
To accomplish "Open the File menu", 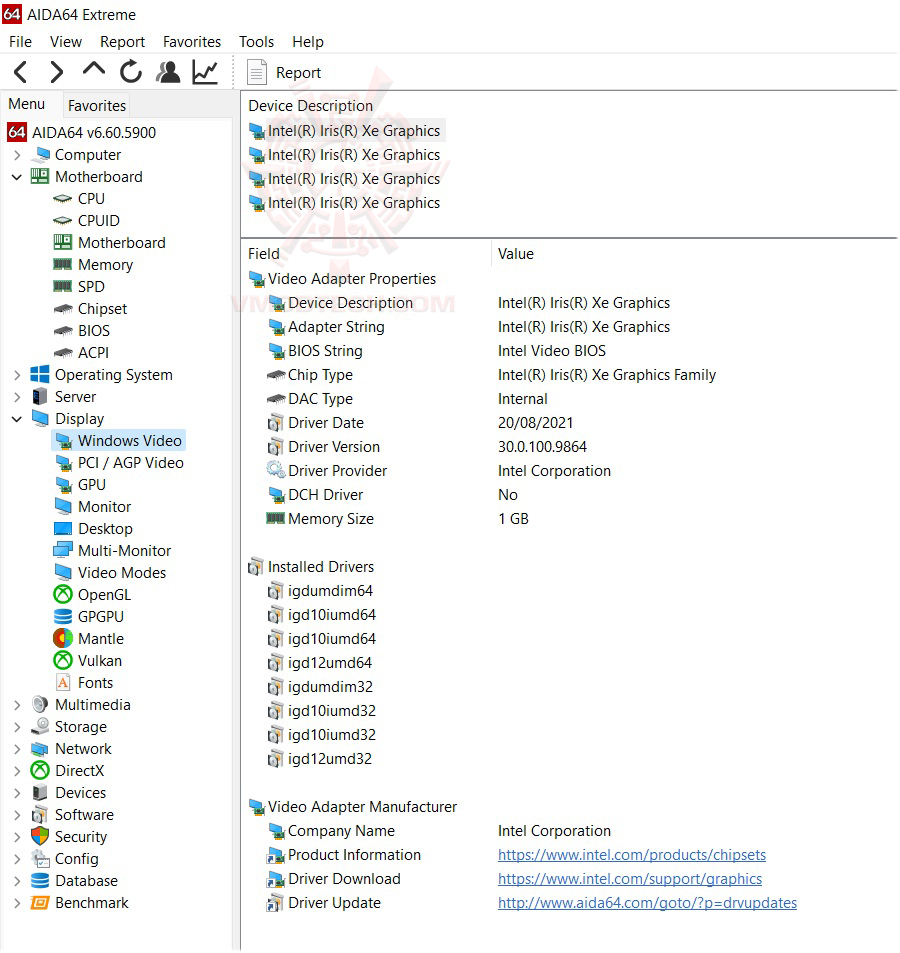I will 21,42.
